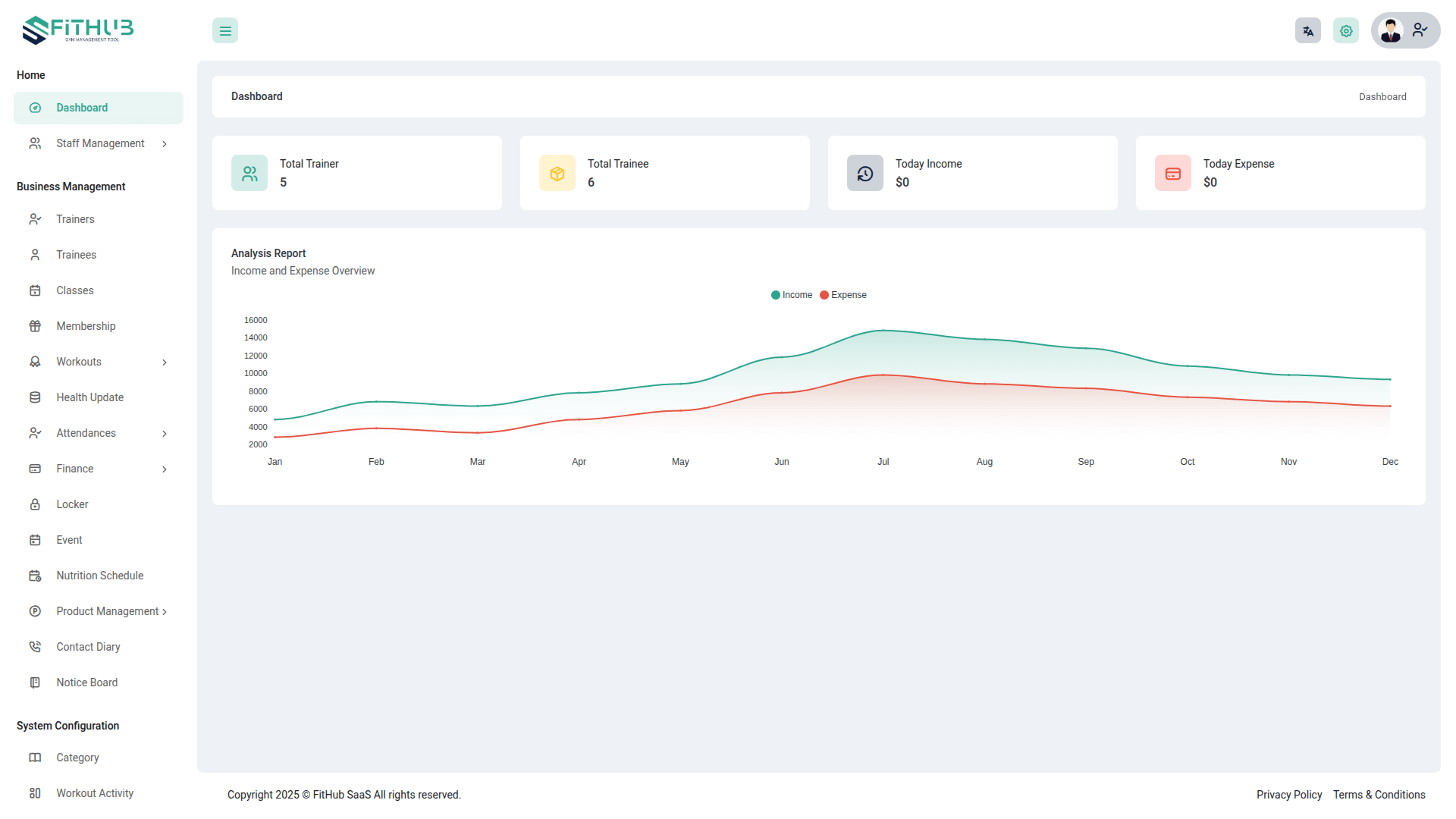This screenshot has width=1456, height=819.
Task: Expand the Staff Management submenu
Action: [99, 143]
